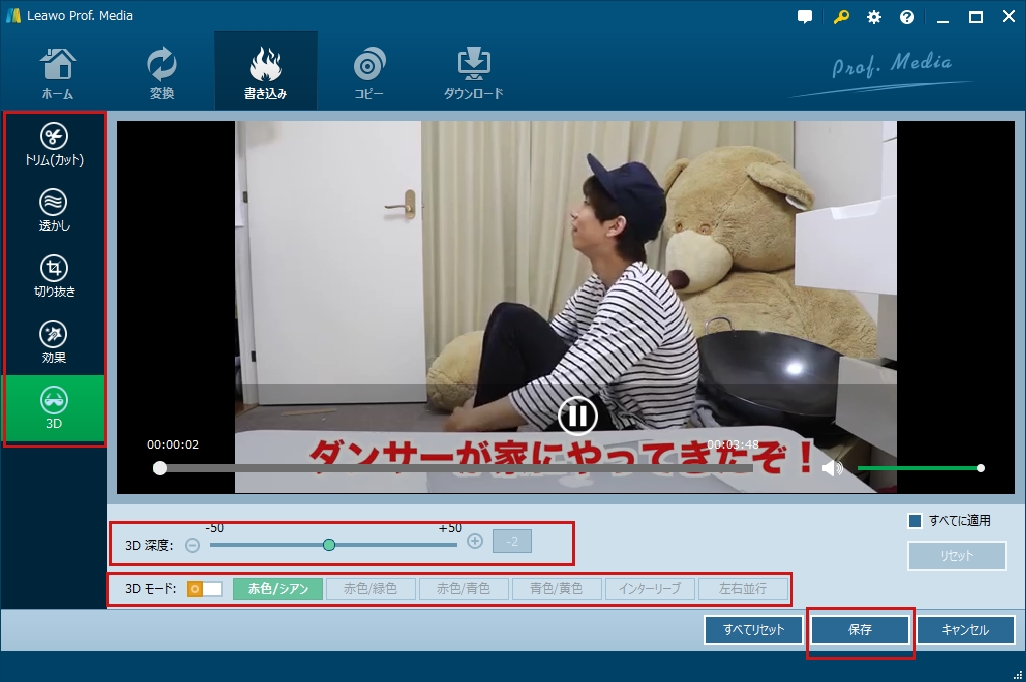Image resolution: width=1026 pixels, height=682 pixels.
Task: Select the 書き込み burn tab
Action: (266, 73)
